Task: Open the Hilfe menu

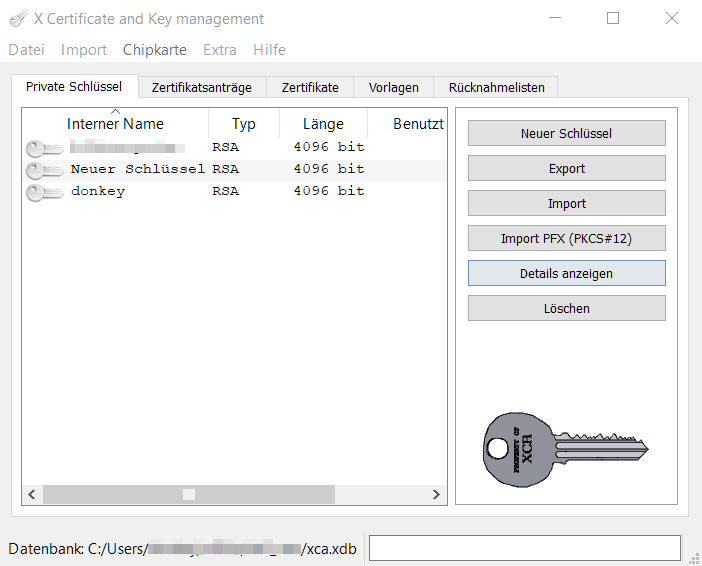Action: (x=269, y=50)
